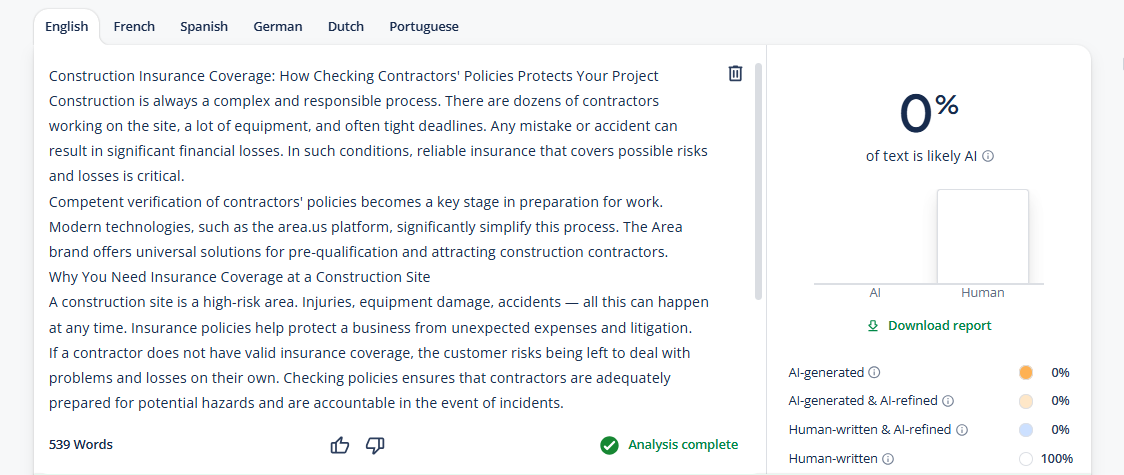Image resolution: width=1124 pixels, height=475 pixels.
Task: Download the analysis report
Action: point(929,325)
